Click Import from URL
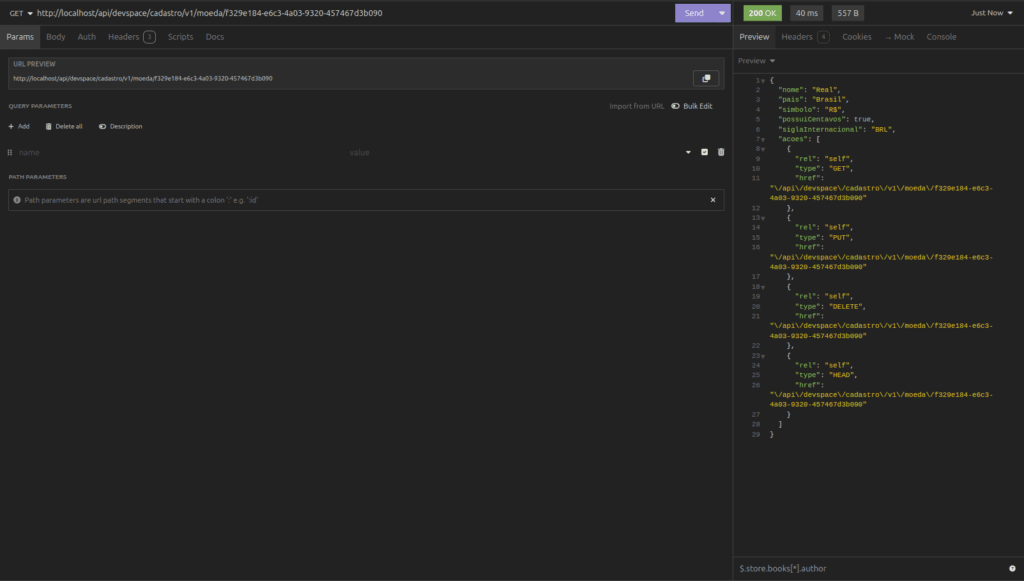1024x581 pixels. tap(637, 106)
